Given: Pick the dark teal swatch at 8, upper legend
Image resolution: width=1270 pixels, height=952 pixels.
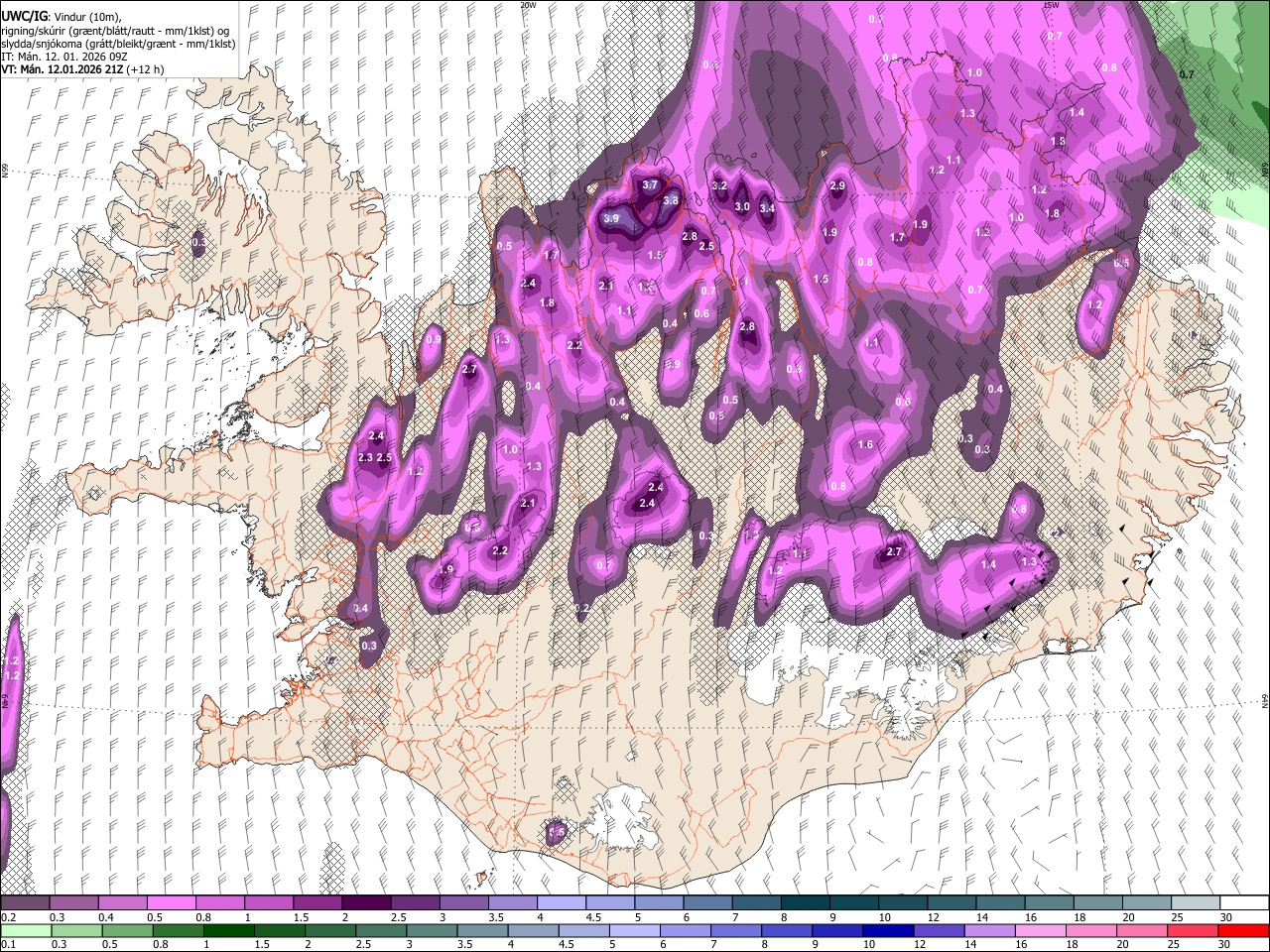Looking at the screenshot, I should pyautogui.click(x=806, y=903).
